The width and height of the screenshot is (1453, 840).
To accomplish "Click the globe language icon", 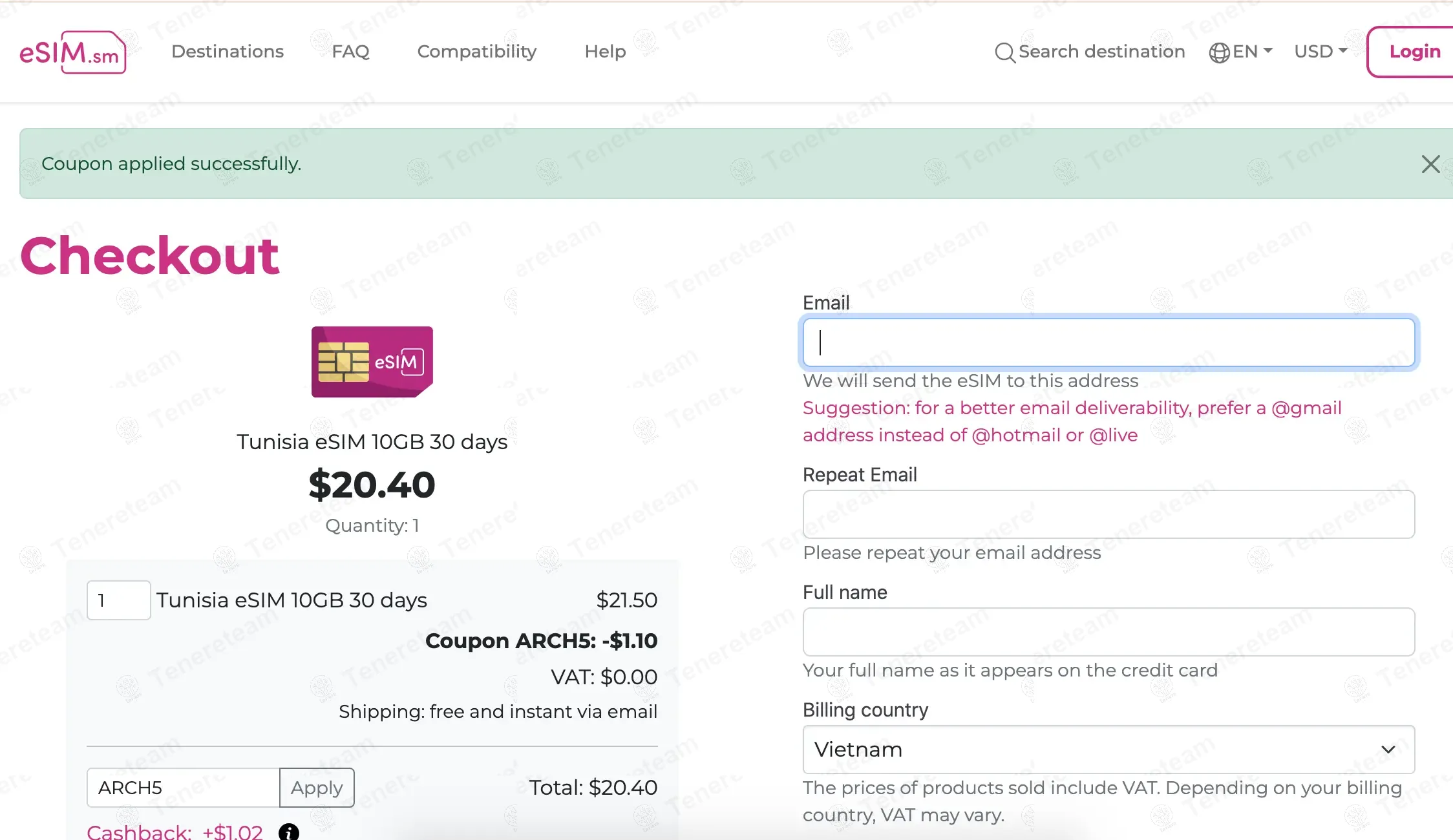I will 1219,52.
